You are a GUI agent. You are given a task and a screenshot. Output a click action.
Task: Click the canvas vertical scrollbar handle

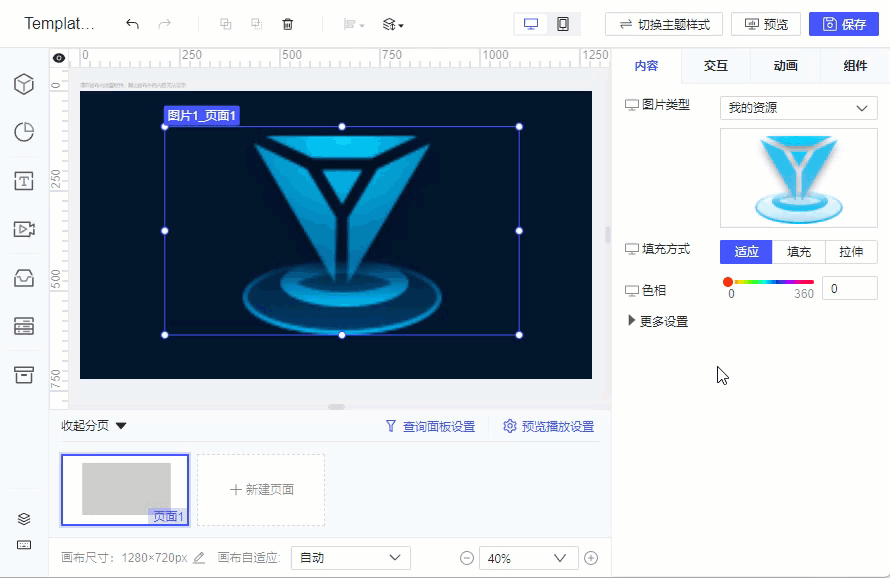(607, 234)
